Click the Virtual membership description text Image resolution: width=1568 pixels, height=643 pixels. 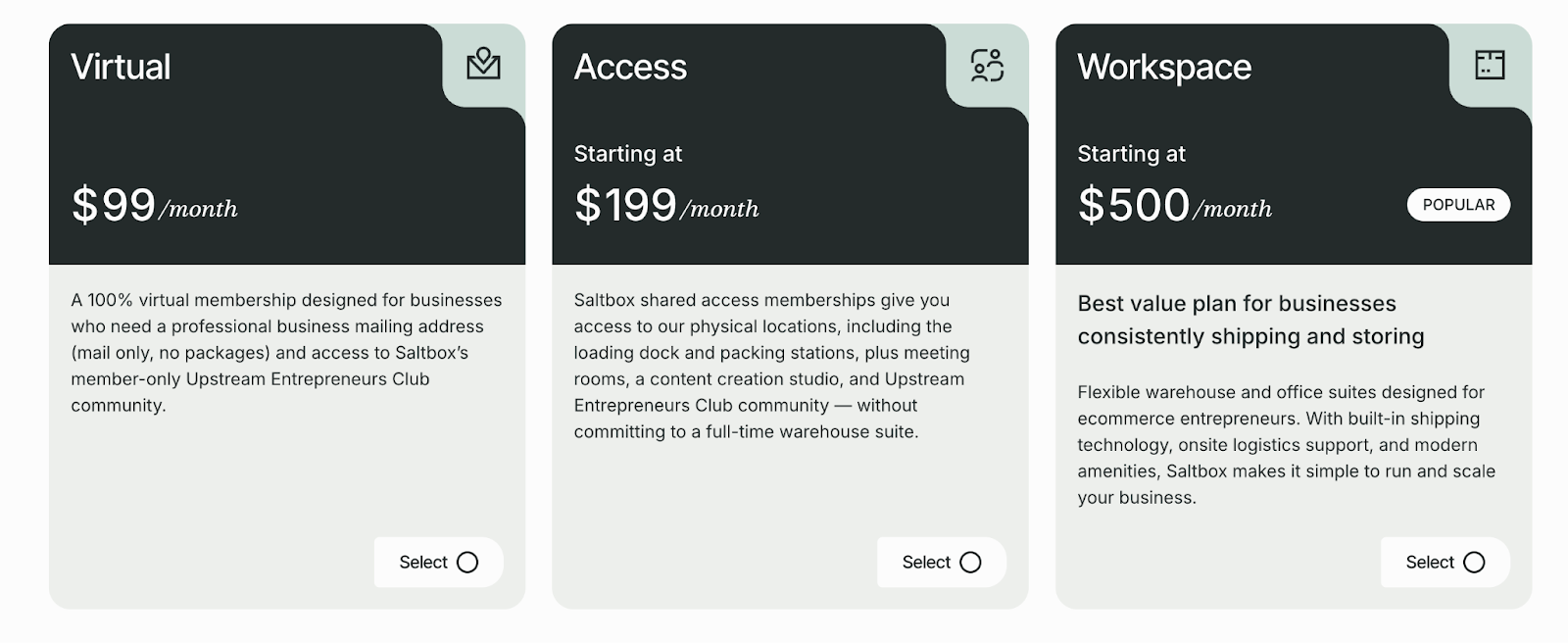285,352
